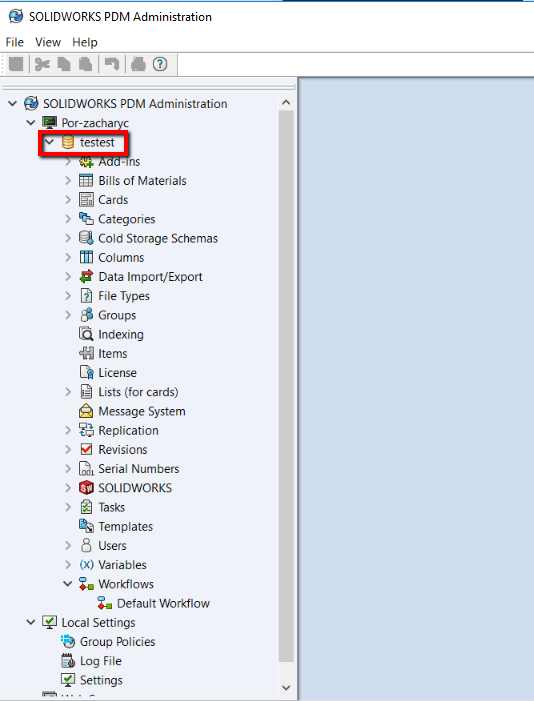This screenshot has width=534, height=701.
Task: Select the SOLIDWORKS red cube icon node
Action: (x=86, y=488)
